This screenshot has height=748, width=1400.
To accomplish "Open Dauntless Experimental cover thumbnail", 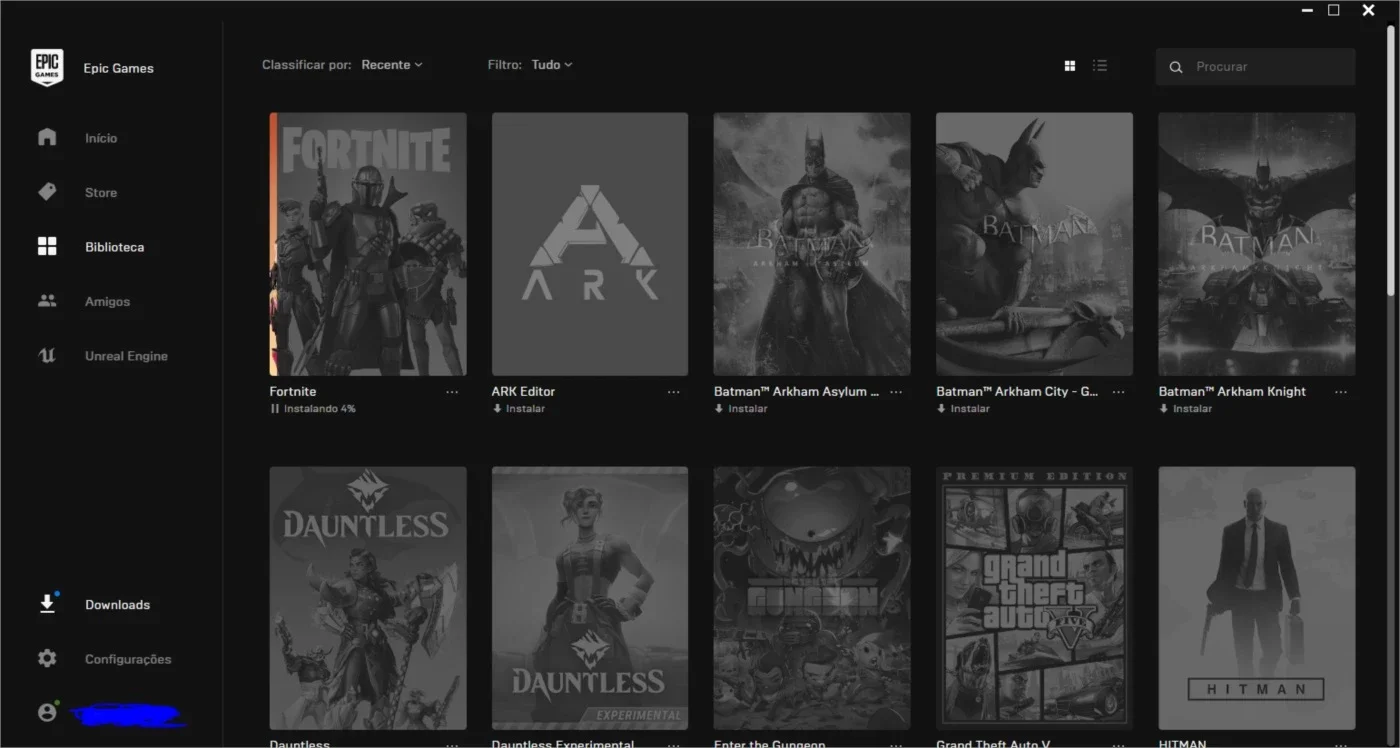I will [x=590, y=598].
